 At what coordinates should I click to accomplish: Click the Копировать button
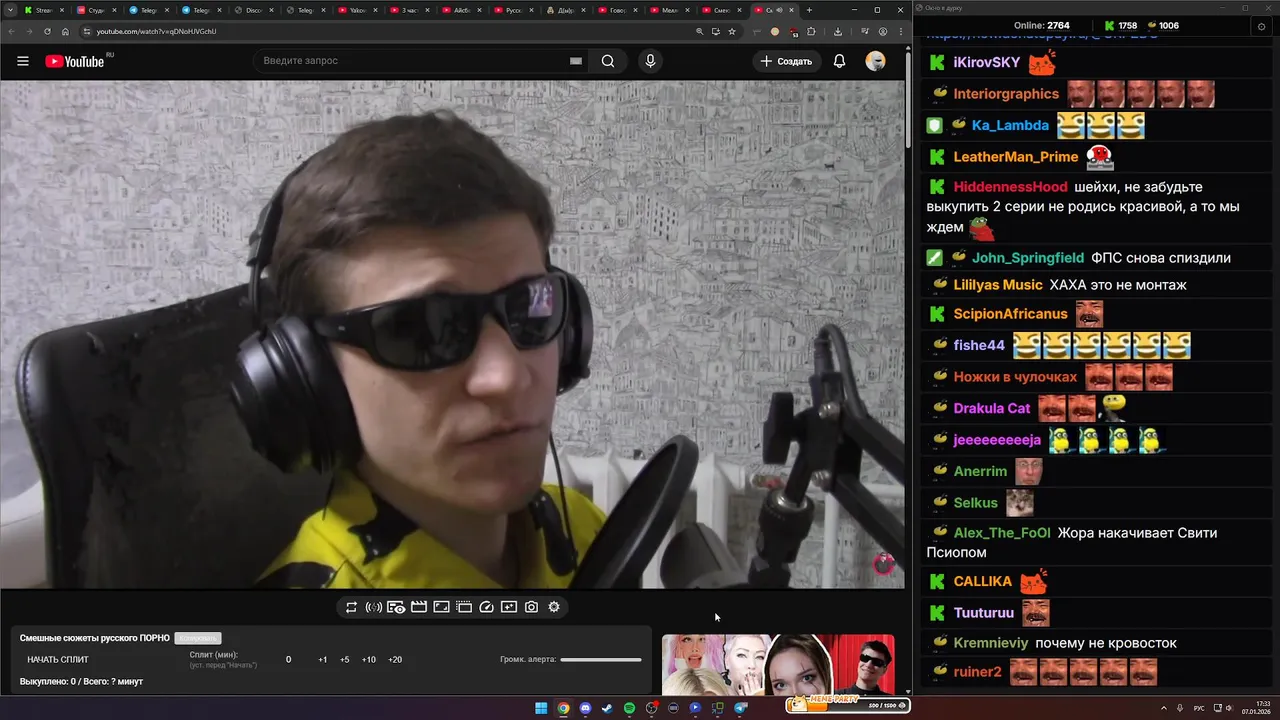coord(197,638)
